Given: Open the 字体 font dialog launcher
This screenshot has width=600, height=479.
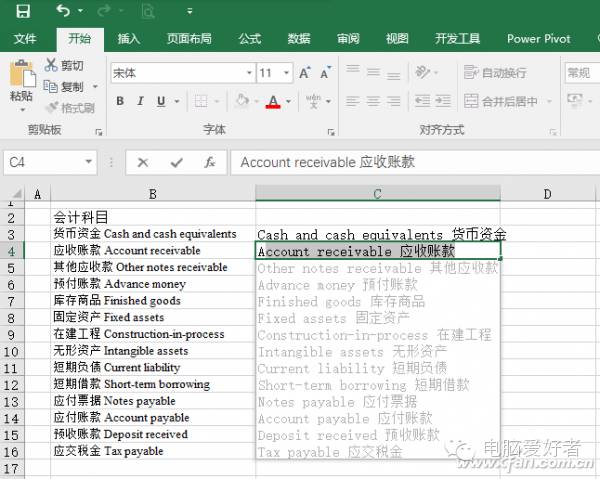Looking at the screenshot, I should pyautogui.click(x=331, y=132).
